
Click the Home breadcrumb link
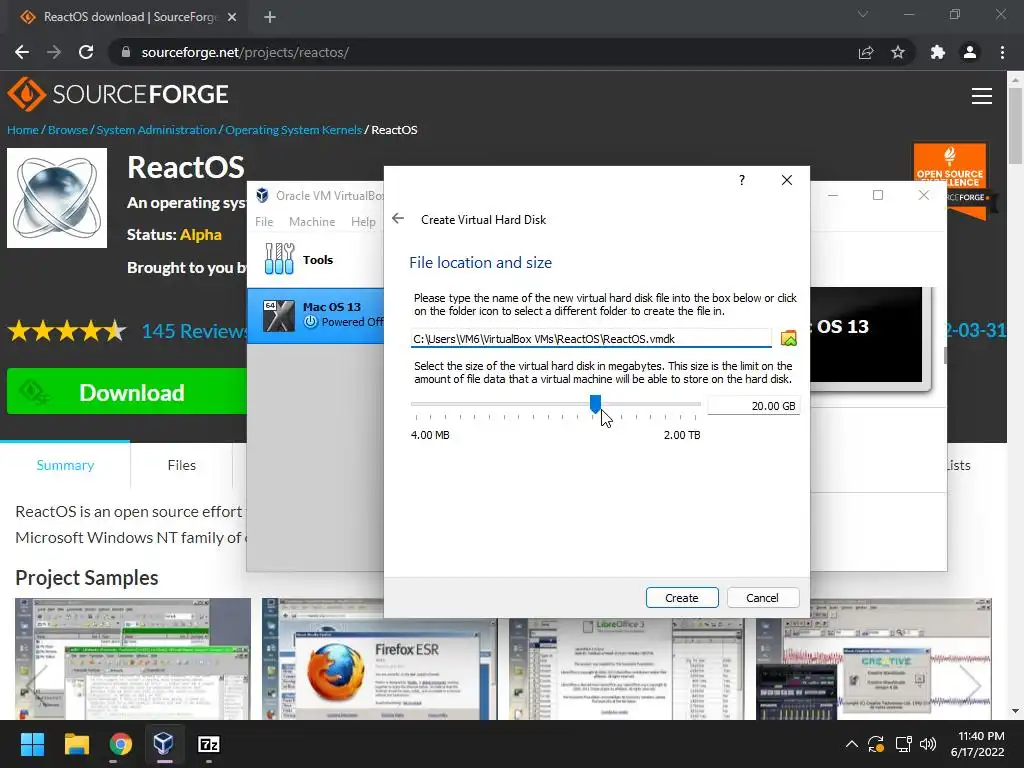(23, 129)
